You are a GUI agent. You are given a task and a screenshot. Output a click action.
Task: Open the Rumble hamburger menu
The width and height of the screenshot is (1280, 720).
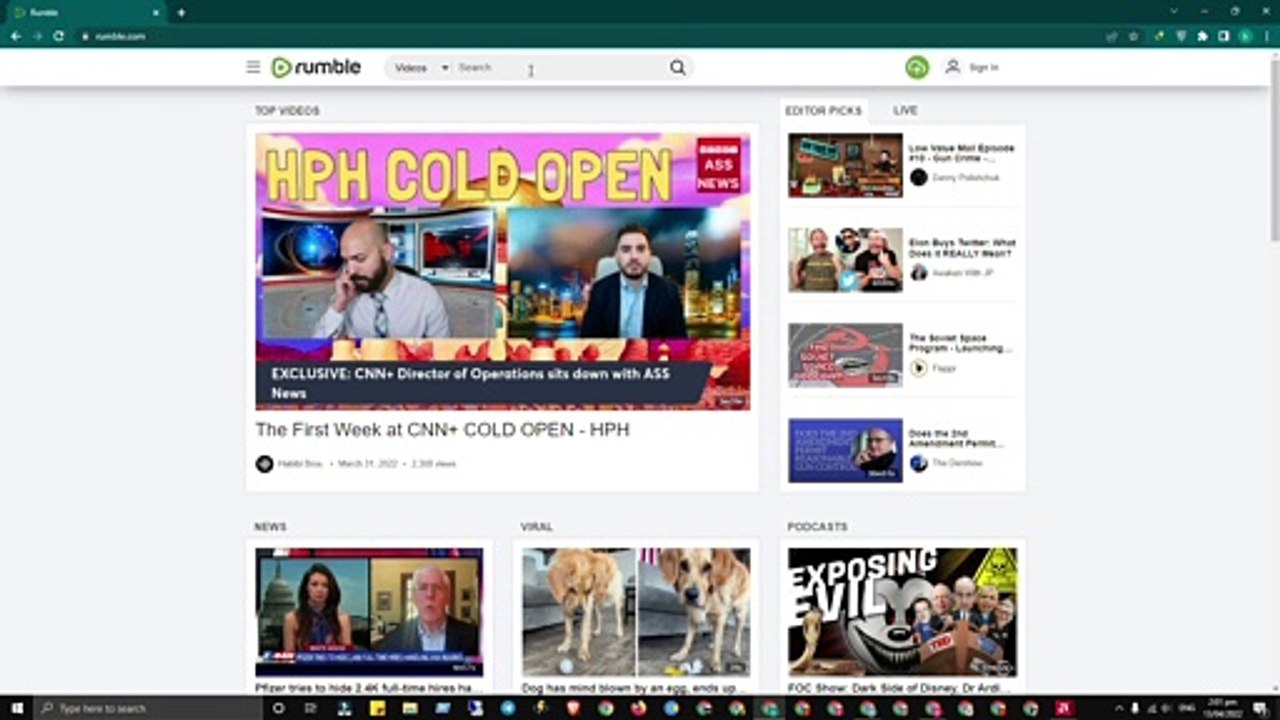point(253,67)
